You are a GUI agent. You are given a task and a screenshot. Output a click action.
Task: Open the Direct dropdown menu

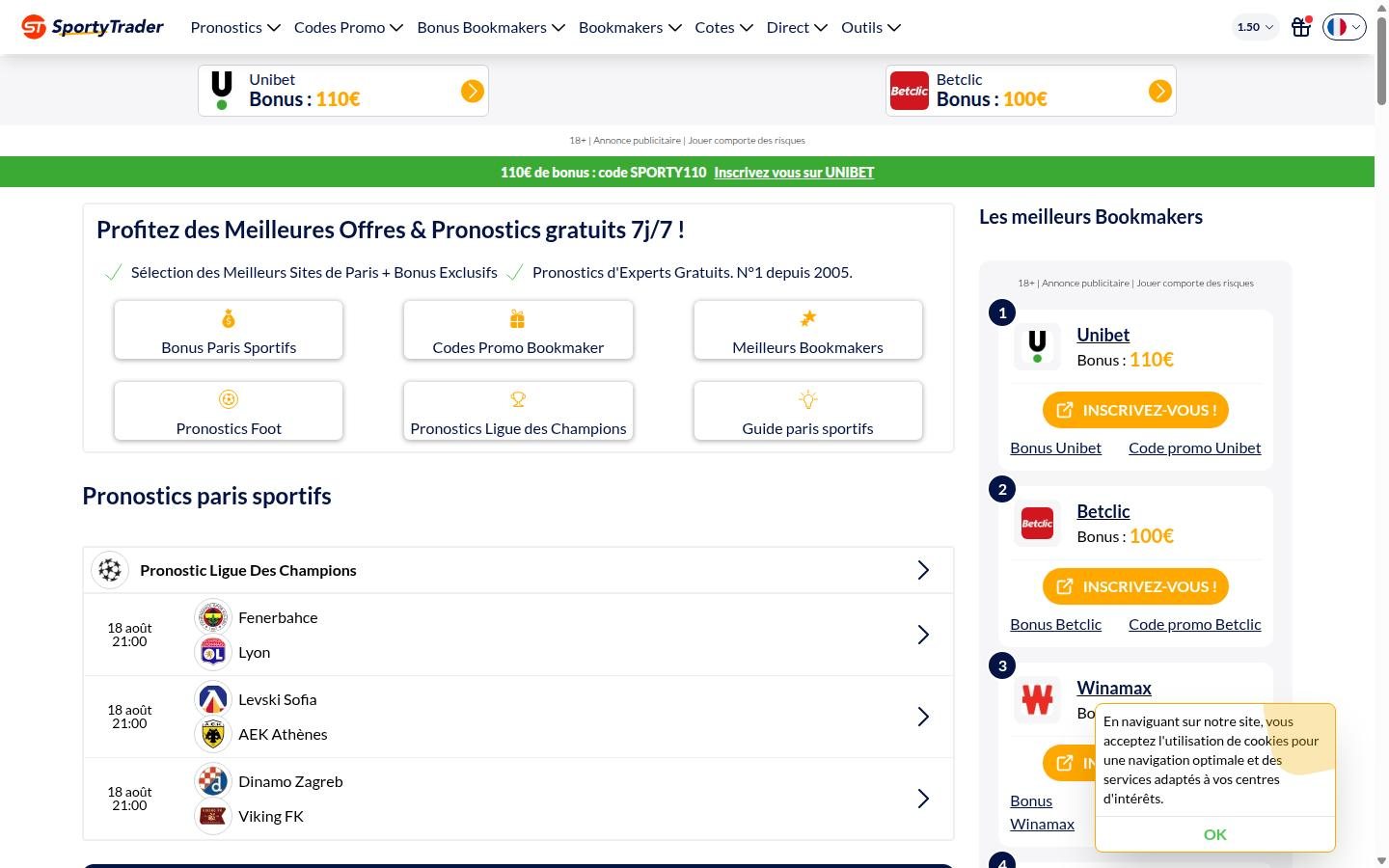pyautogui.click(x=797, y=27)
